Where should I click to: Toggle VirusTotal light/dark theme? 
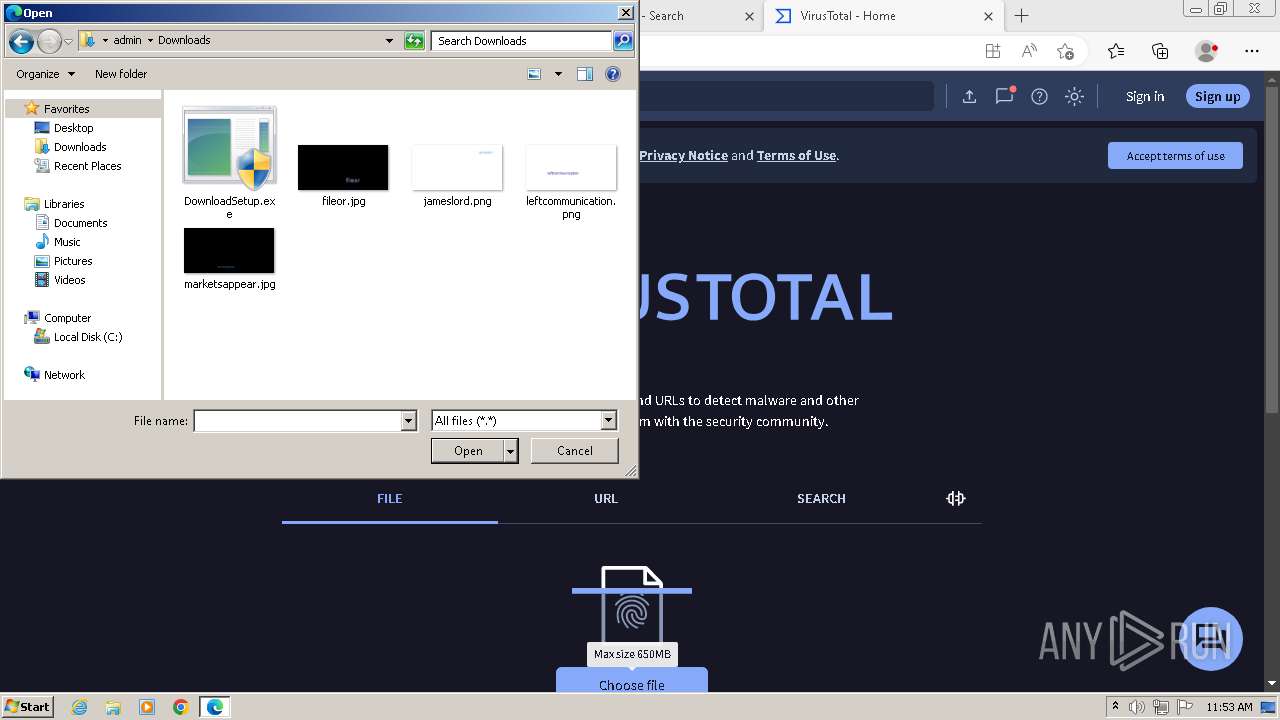(x=1074, y=97)
